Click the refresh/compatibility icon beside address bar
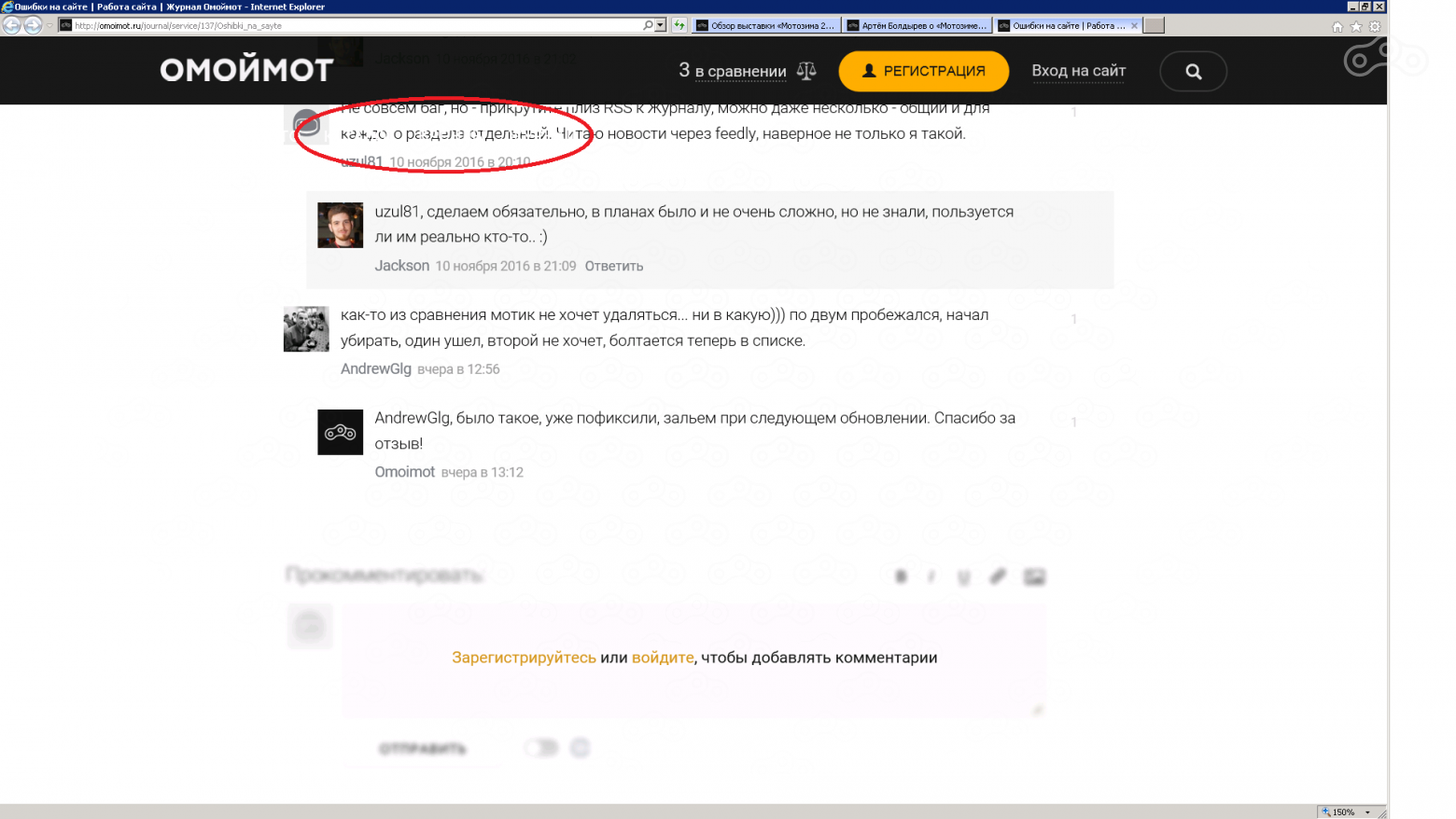This screenshot has height=819, width=1456. [679, 25]
